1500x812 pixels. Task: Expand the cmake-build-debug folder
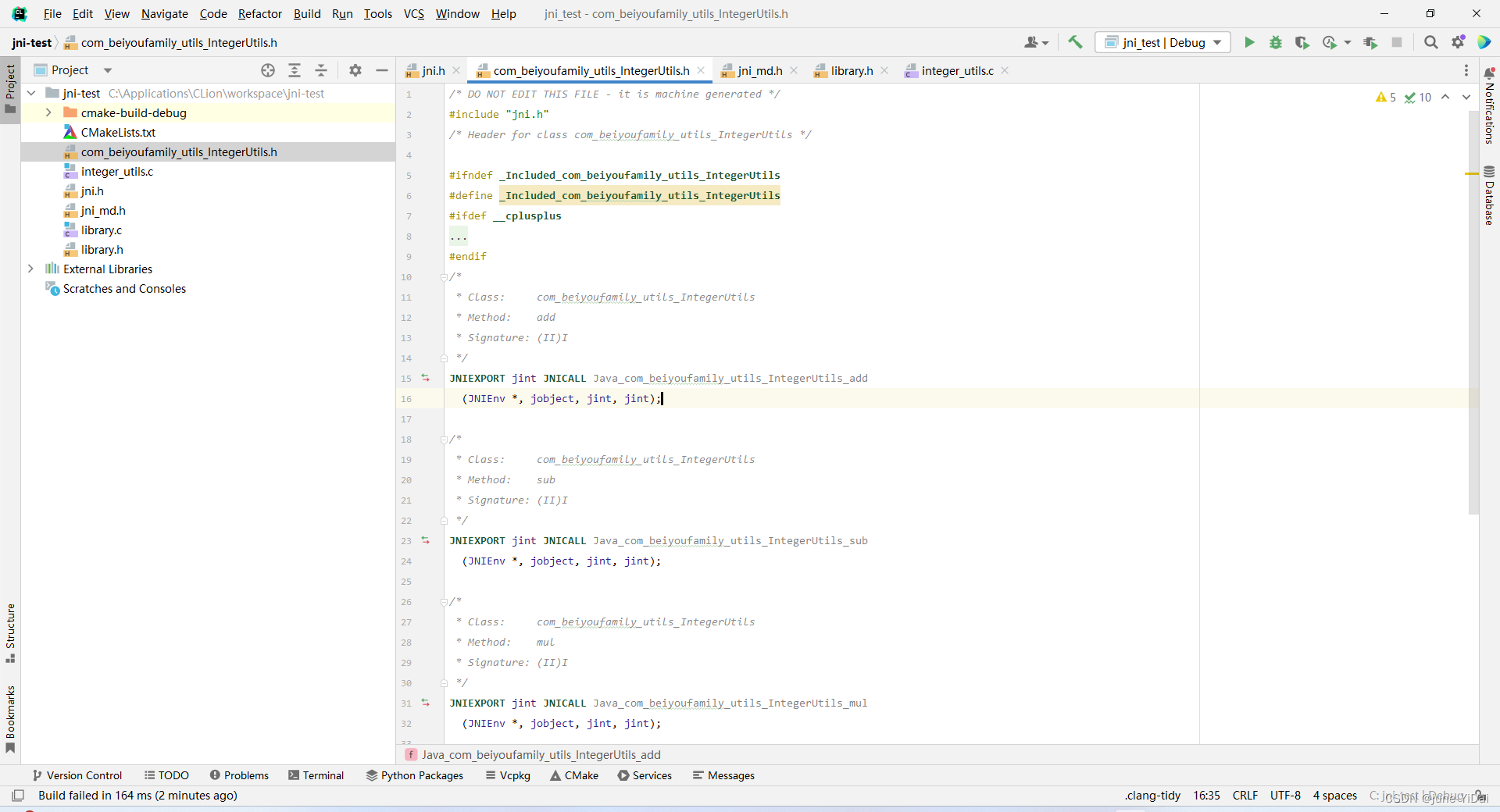coord(48,112)
